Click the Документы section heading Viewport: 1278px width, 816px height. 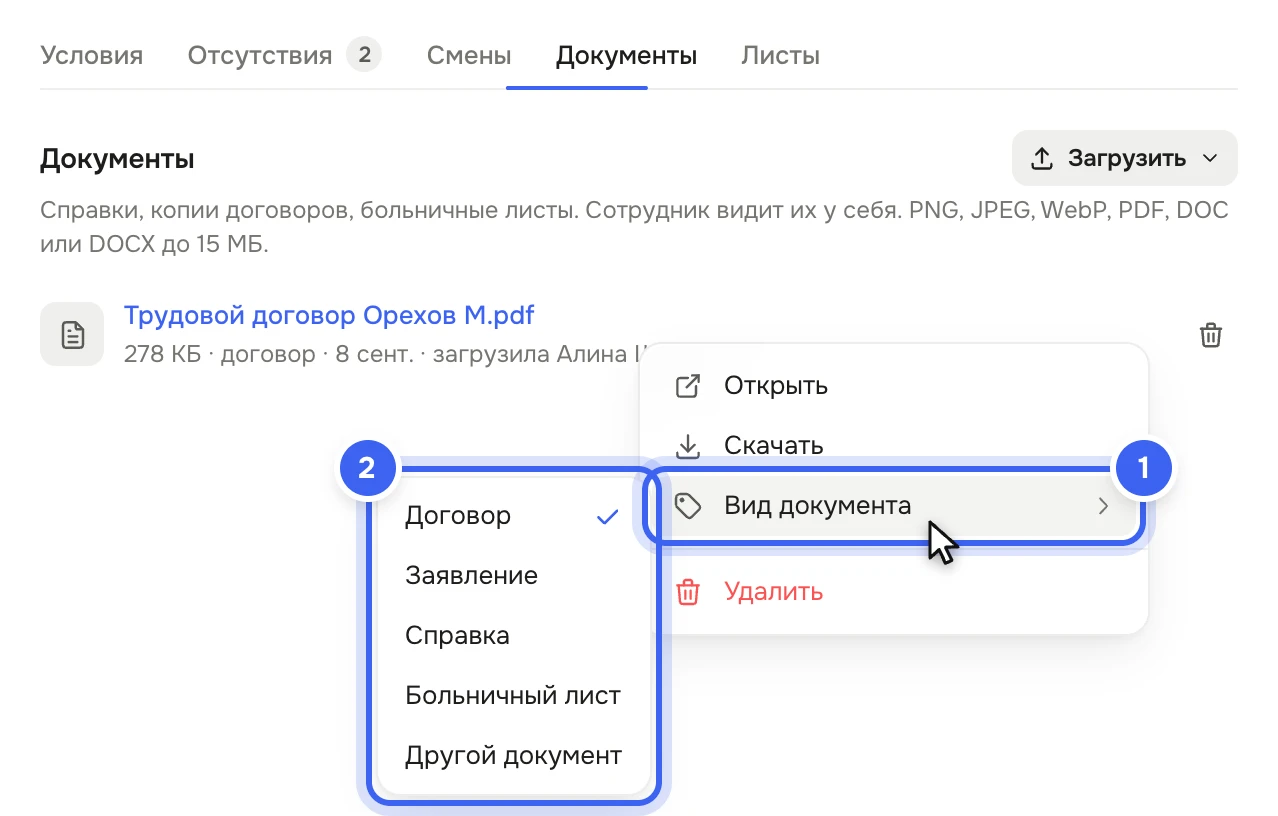click(x=117, y=159)
